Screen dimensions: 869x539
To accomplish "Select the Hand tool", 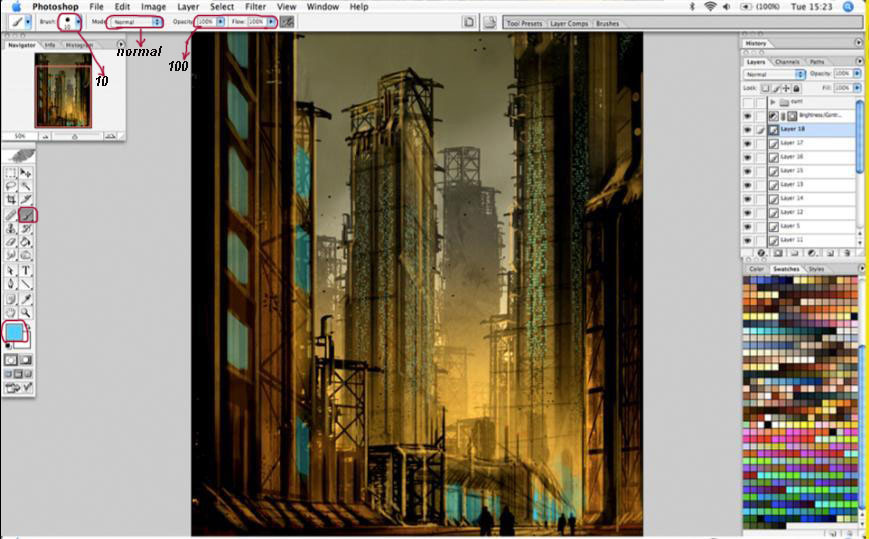I will click(11, 312).
